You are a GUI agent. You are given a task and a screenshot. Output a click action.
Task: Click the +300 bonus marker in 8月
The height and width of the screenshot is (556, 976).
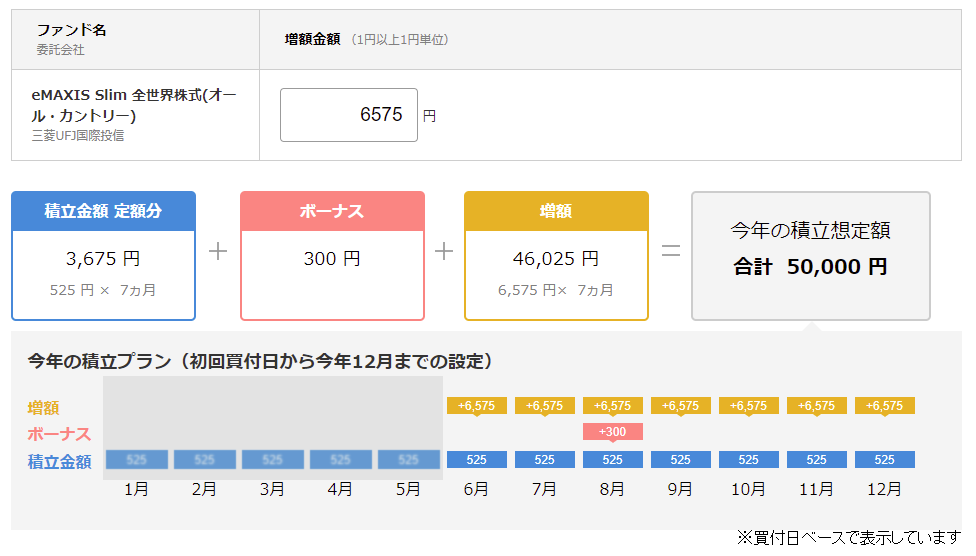pyautogui.click(x=612, y=431)
